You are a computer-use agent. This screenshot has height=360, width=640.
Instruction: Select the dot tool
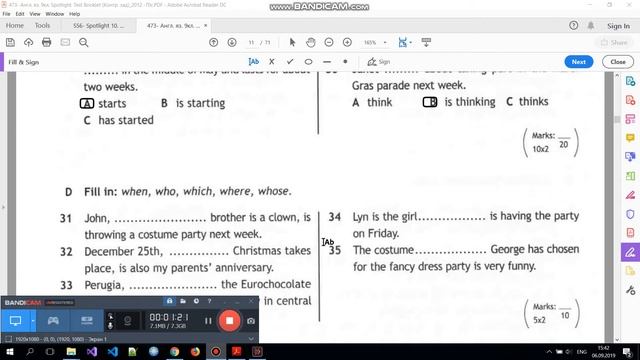pyautogui.click(x=345, y=62)
